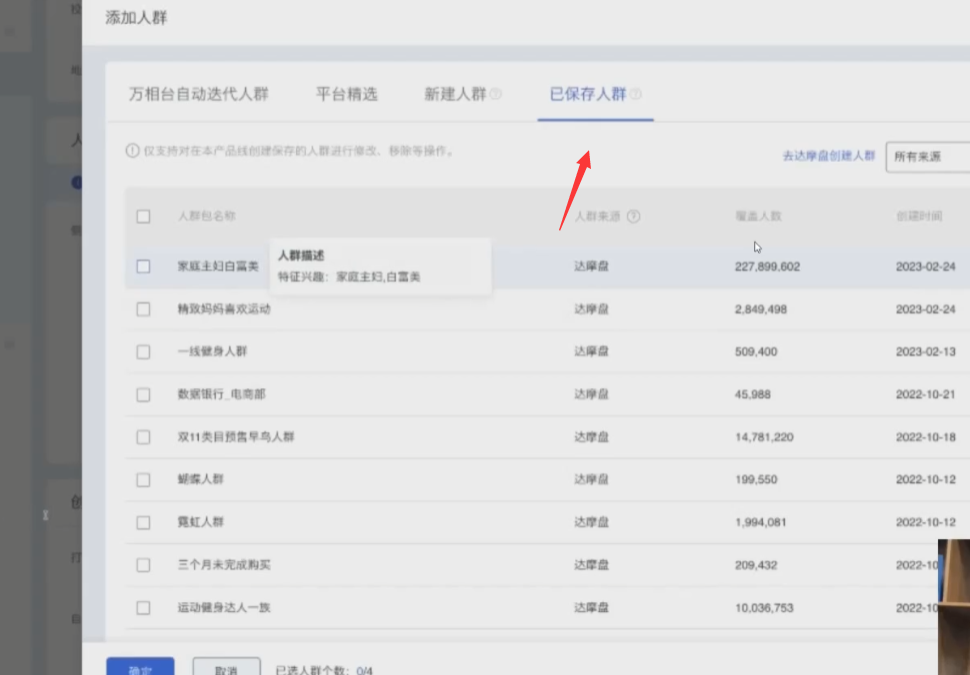Click the info icon before the 仅支持 notice
The height and width of the screenshot is (675, 970).
pos(132,151)
